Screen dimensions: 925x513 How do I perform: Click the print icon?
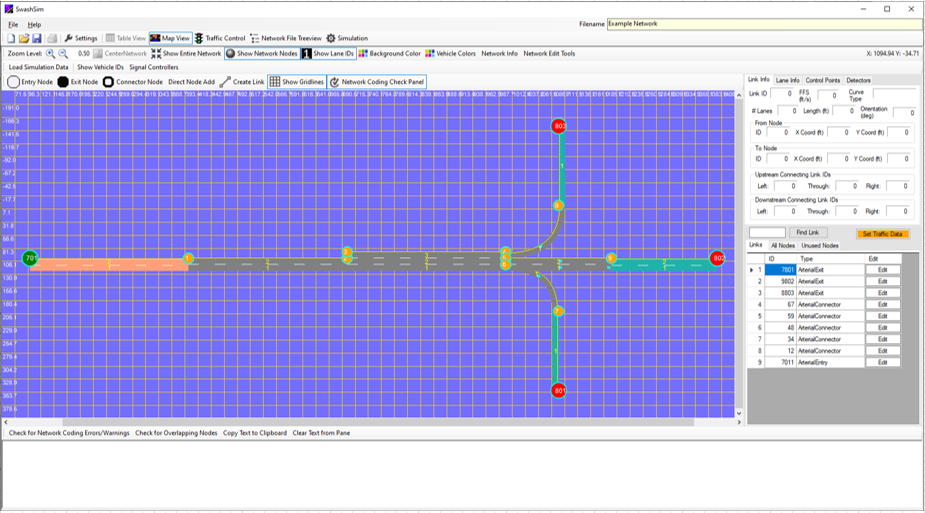coord(52,38)
